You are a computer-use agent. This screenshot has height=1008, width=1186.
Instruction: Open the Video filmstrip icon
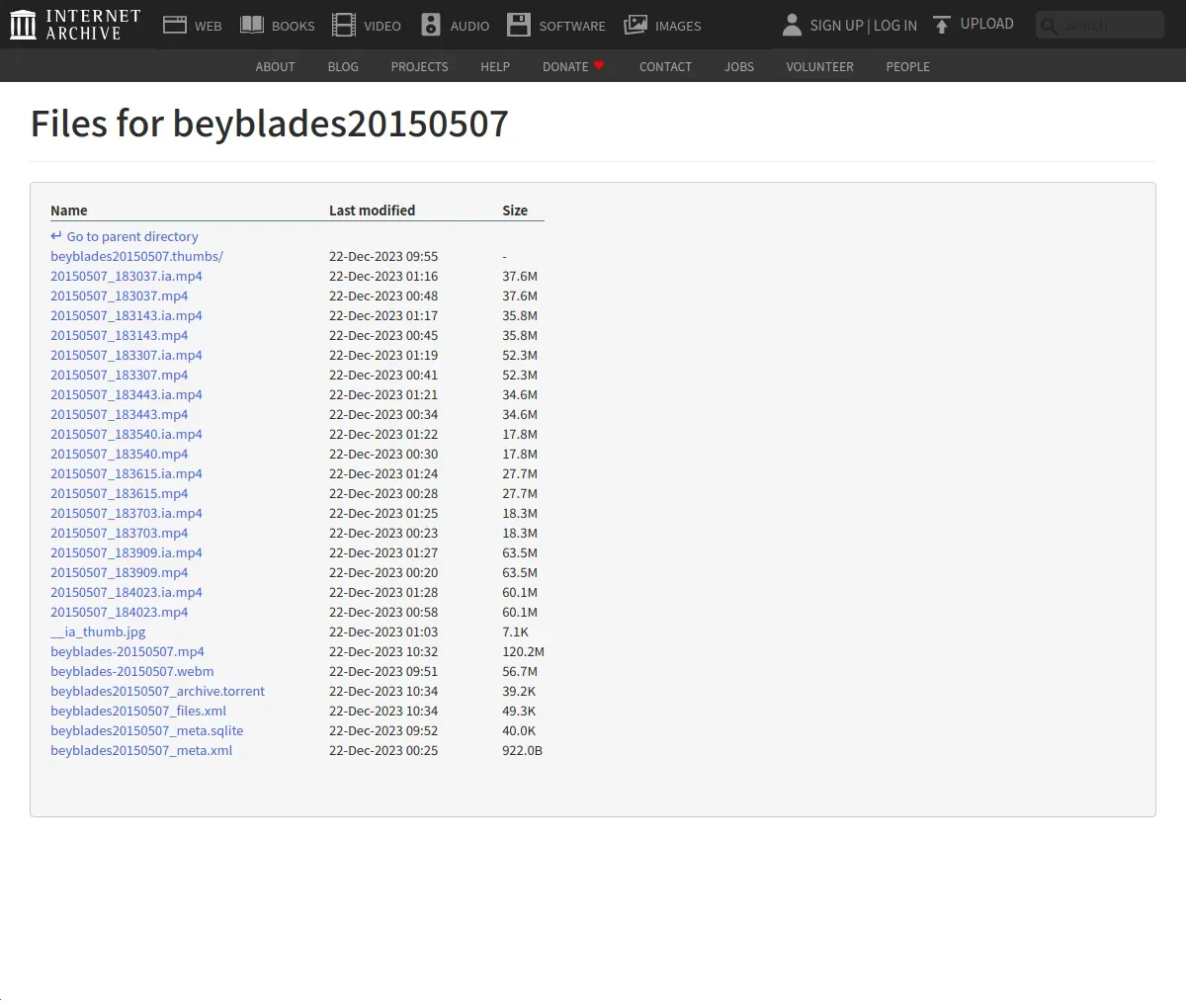(344, 25)
